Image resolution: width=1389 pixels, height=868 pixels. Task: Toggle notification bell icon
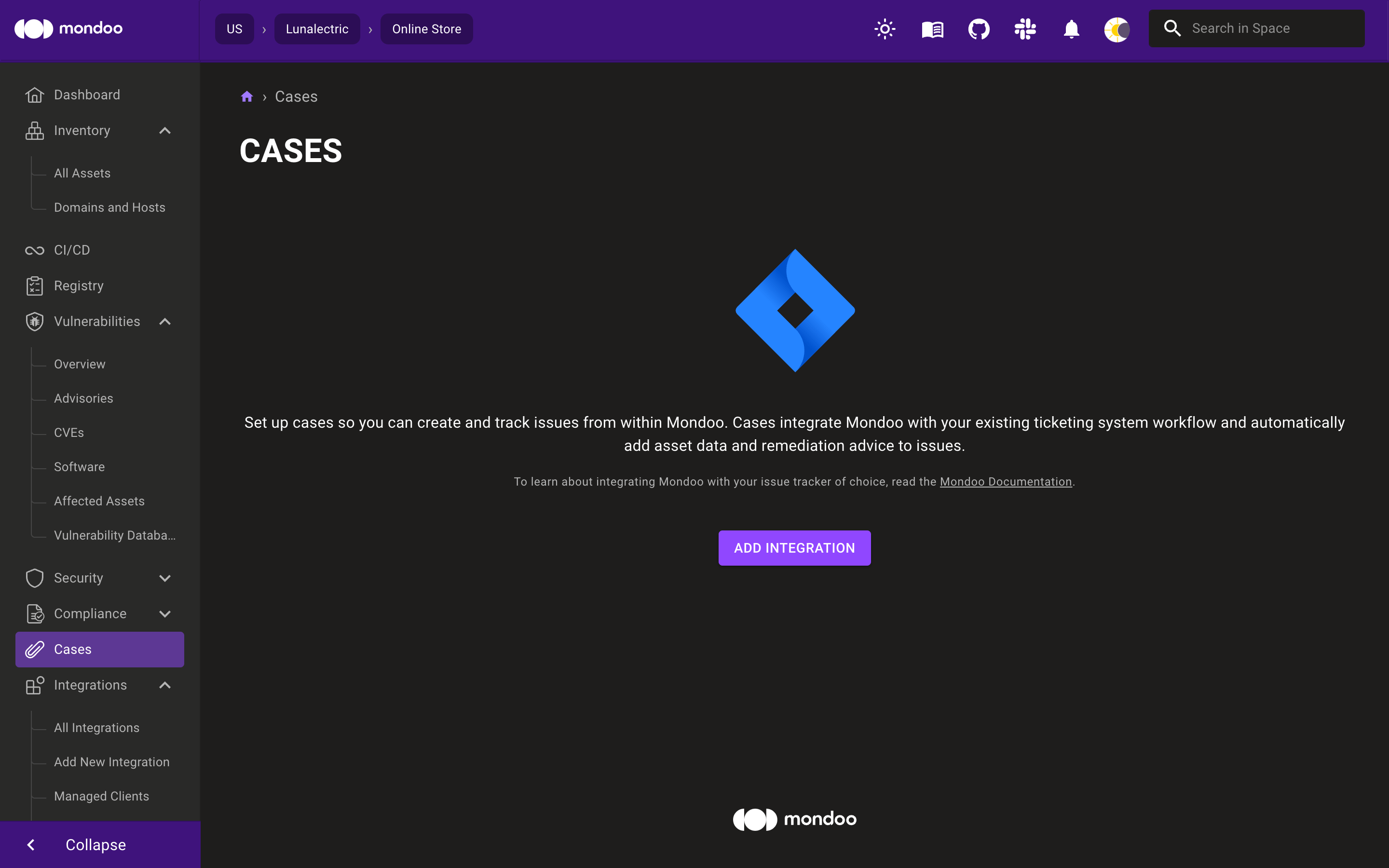[1071, 28]
